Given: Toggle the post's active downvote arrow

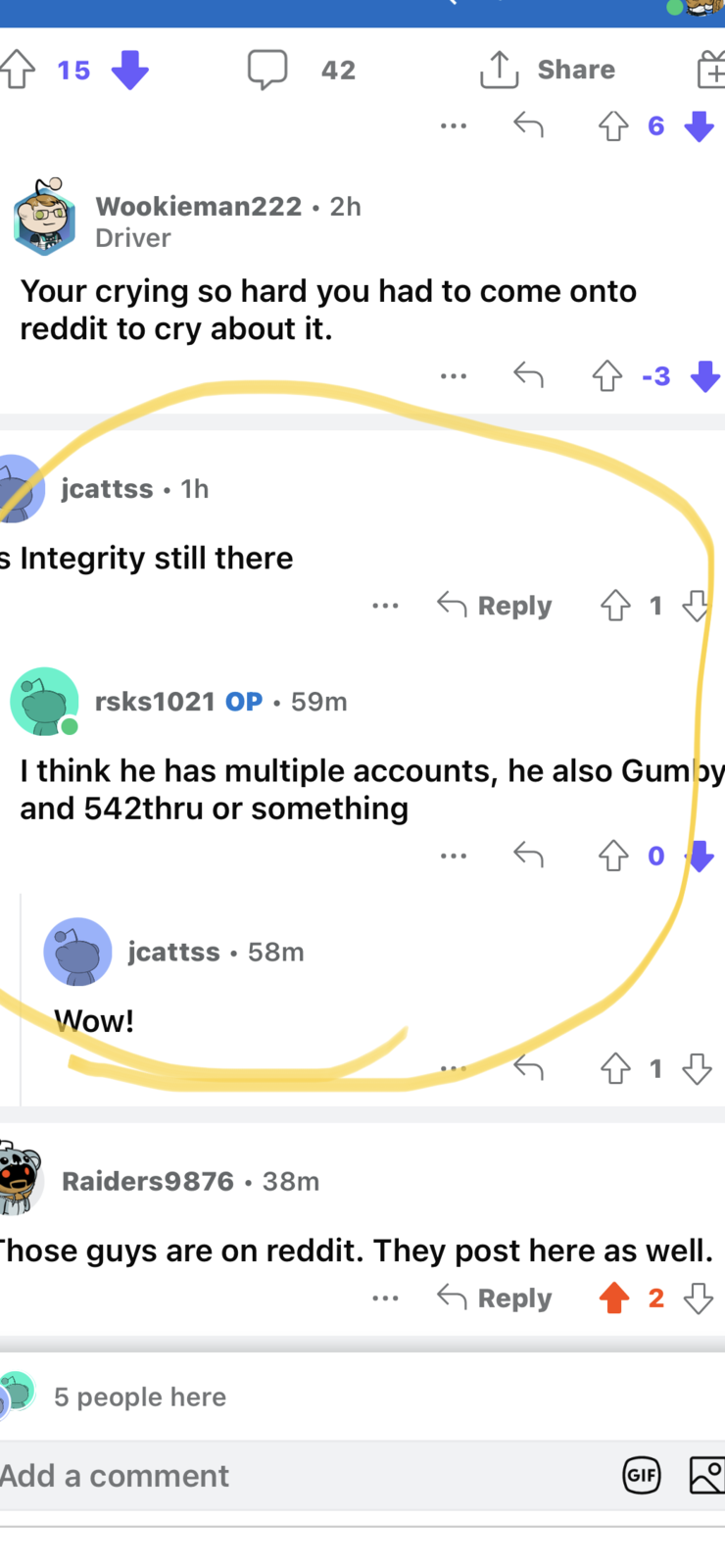Looking at the screenshot, I should pos(129,71).
